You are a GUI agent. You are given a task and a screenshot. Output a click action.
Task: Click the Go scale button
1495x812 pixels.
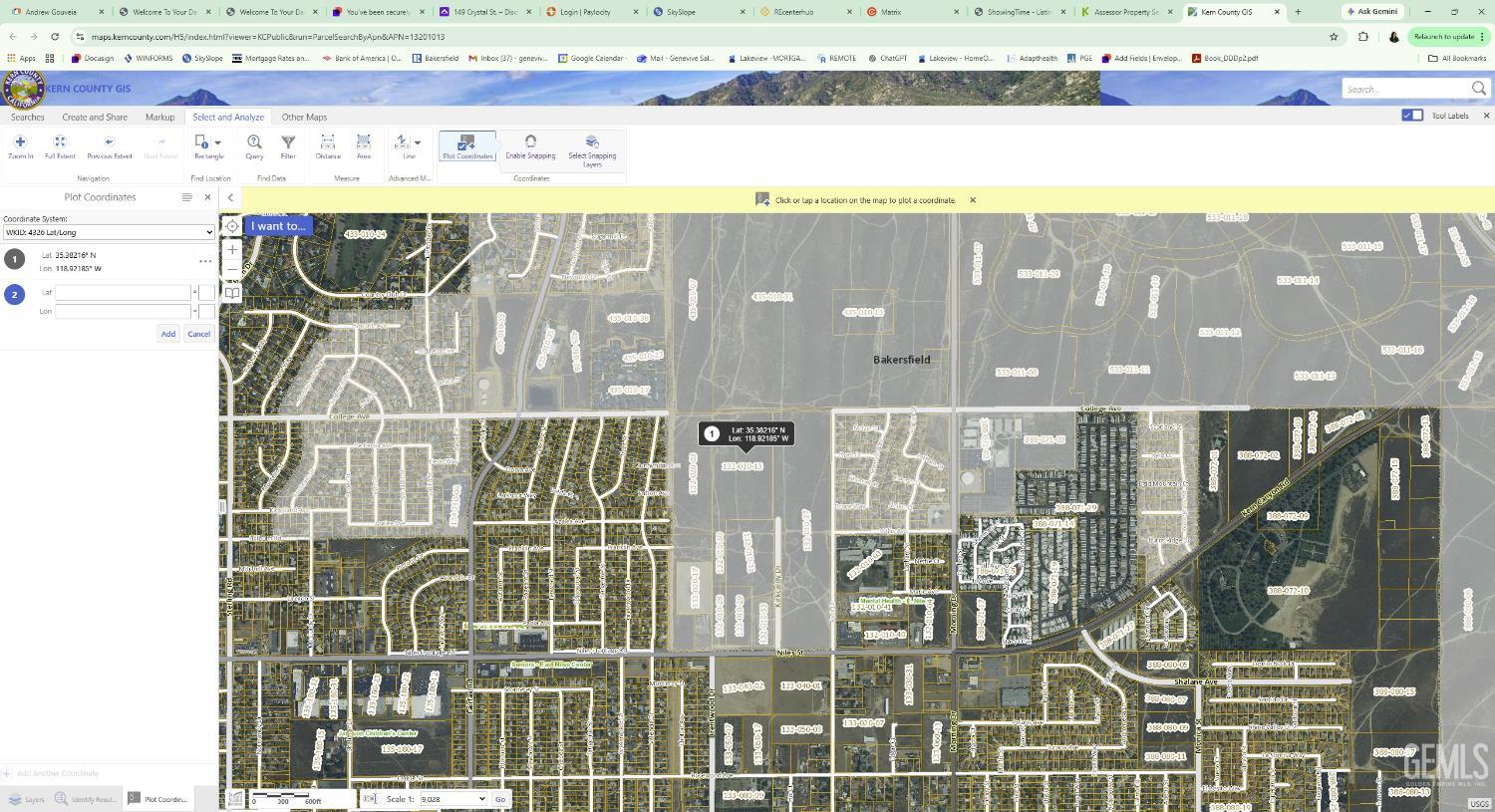tap(500, 799)
